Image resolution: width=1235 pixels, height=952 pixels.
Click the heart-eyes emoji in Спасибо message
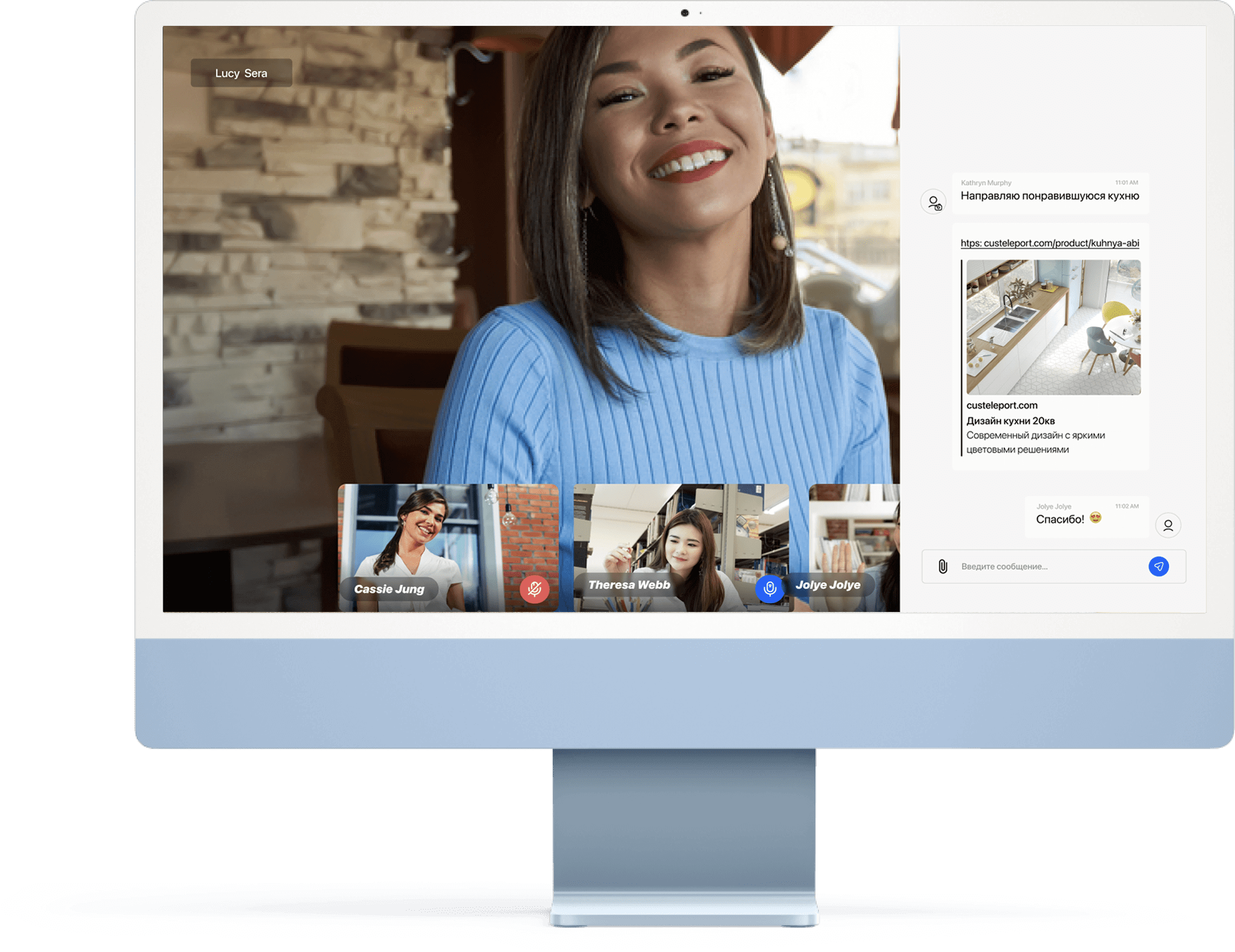pyautogui.click(x=1095, y=518)
